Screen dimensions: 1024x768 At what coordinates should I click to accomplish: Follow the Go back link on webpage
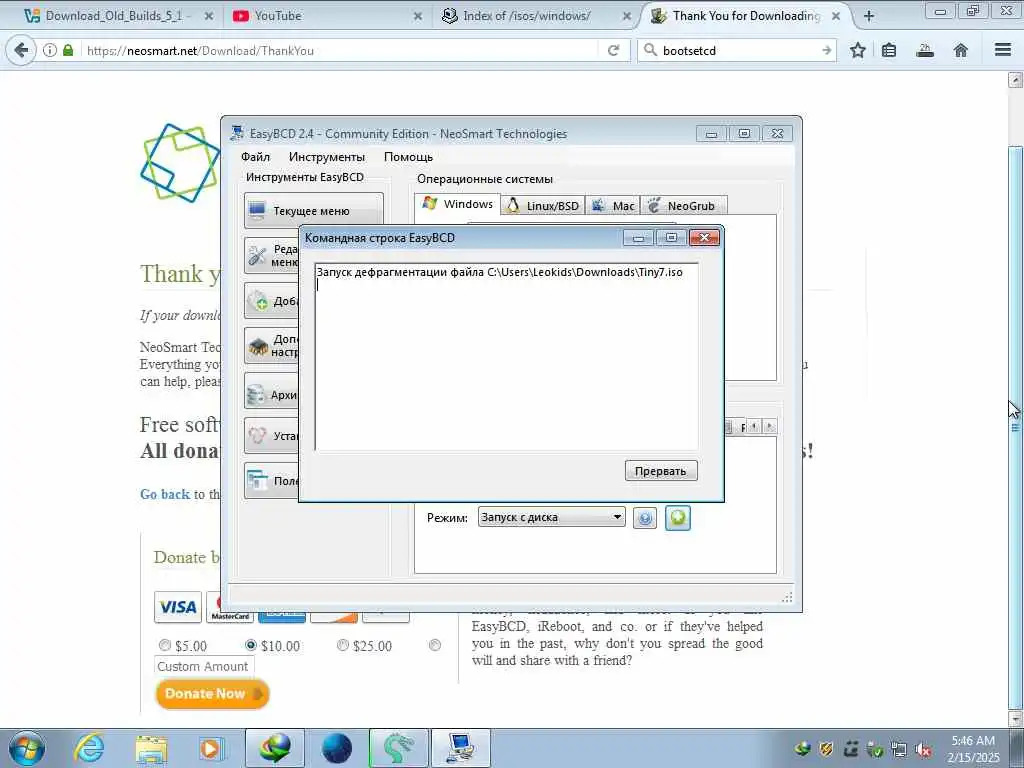point(165,494)
